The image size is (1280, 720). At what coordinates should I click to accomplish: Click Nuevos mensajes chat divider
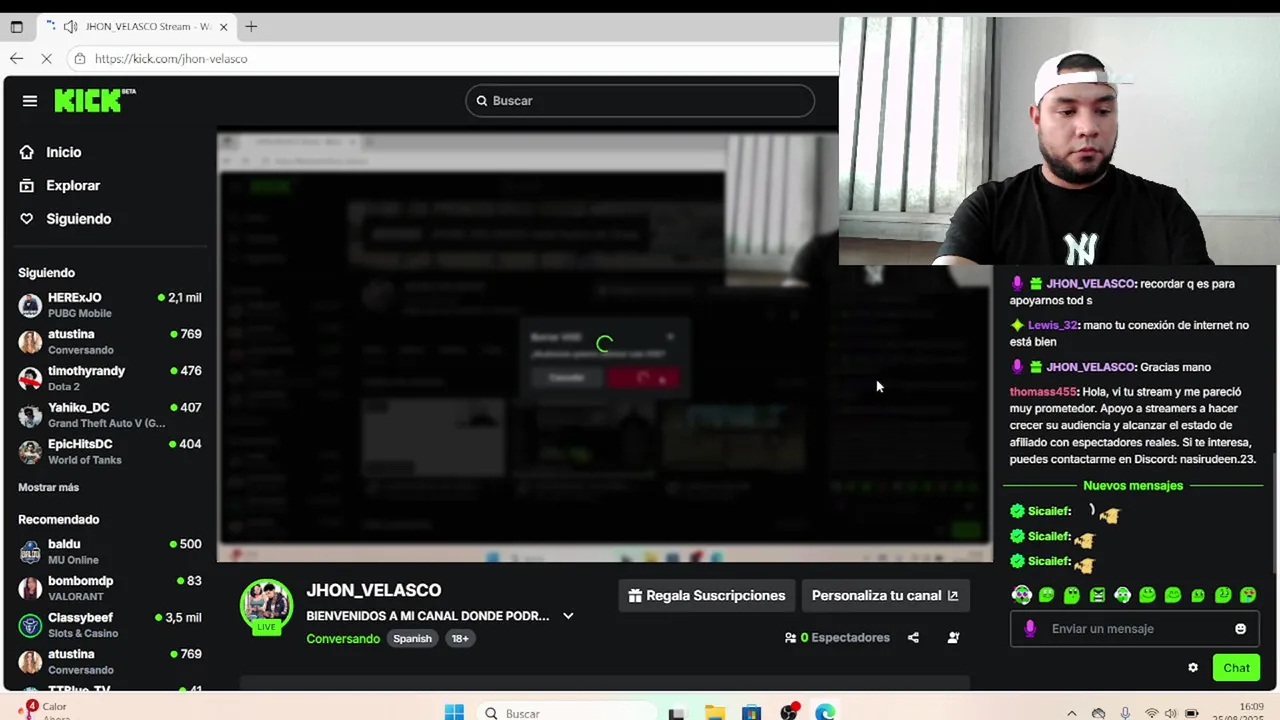1133,485
